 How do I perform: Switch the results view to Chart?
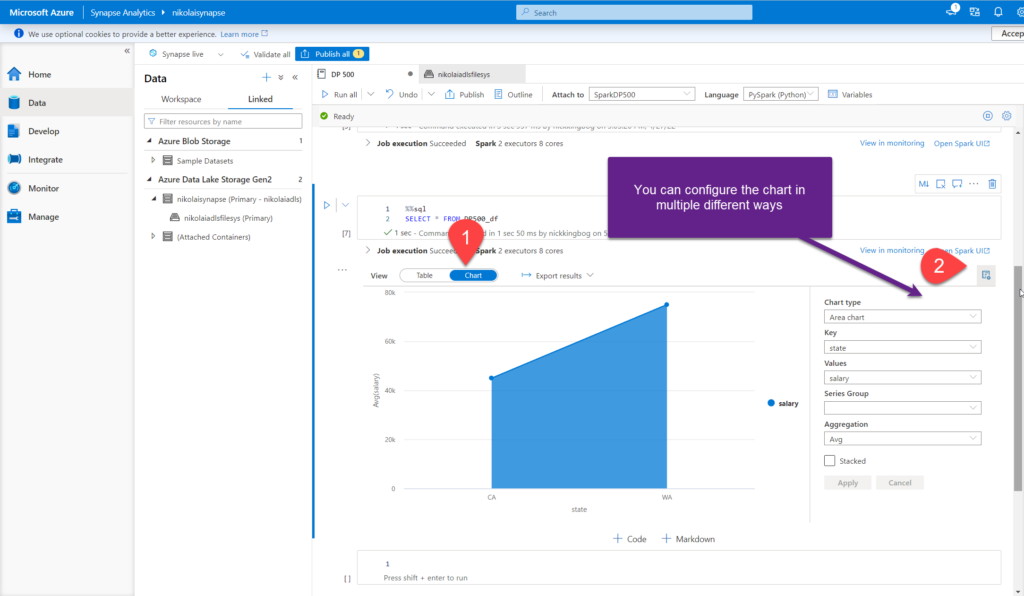(473, 275)
